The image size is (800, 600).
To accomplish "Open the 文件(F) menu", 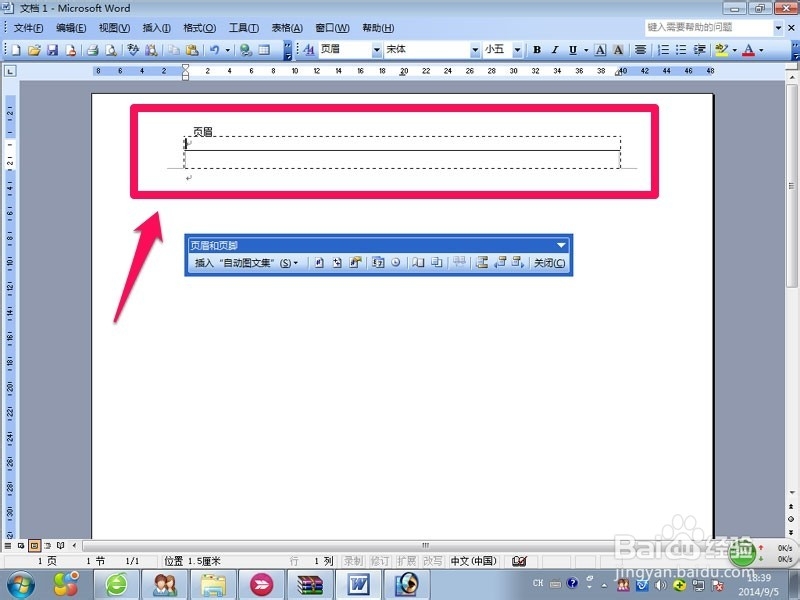I will pyautogui.click(x=29, y=28).
